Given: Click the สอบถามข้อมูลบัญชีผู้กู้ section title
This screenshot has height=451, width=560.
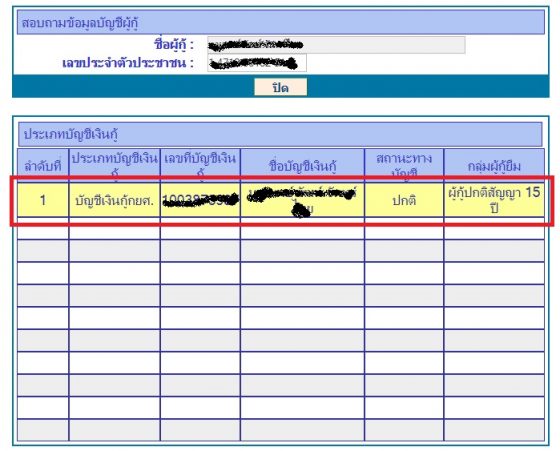Looking at the screenshot, I should click(80, 23).
